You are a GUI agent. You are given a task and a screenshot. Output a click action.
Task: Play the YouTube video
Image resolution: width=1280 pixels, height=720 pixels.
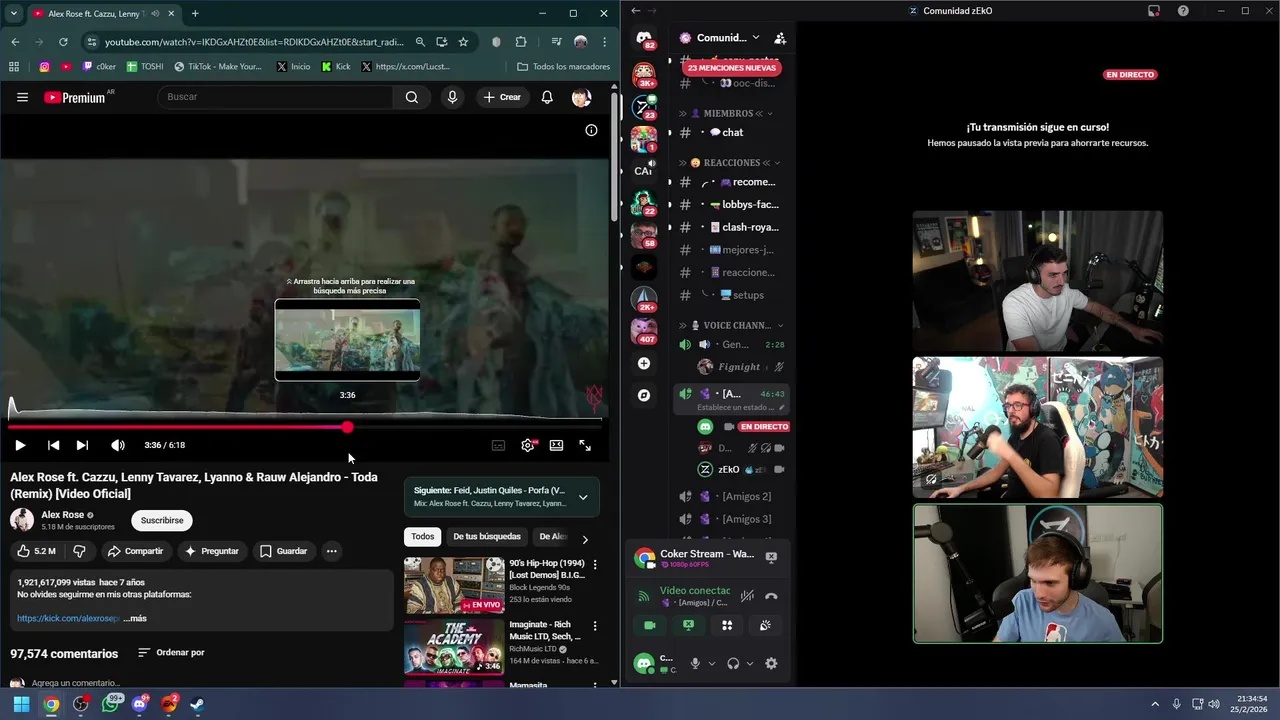[19, 445]
